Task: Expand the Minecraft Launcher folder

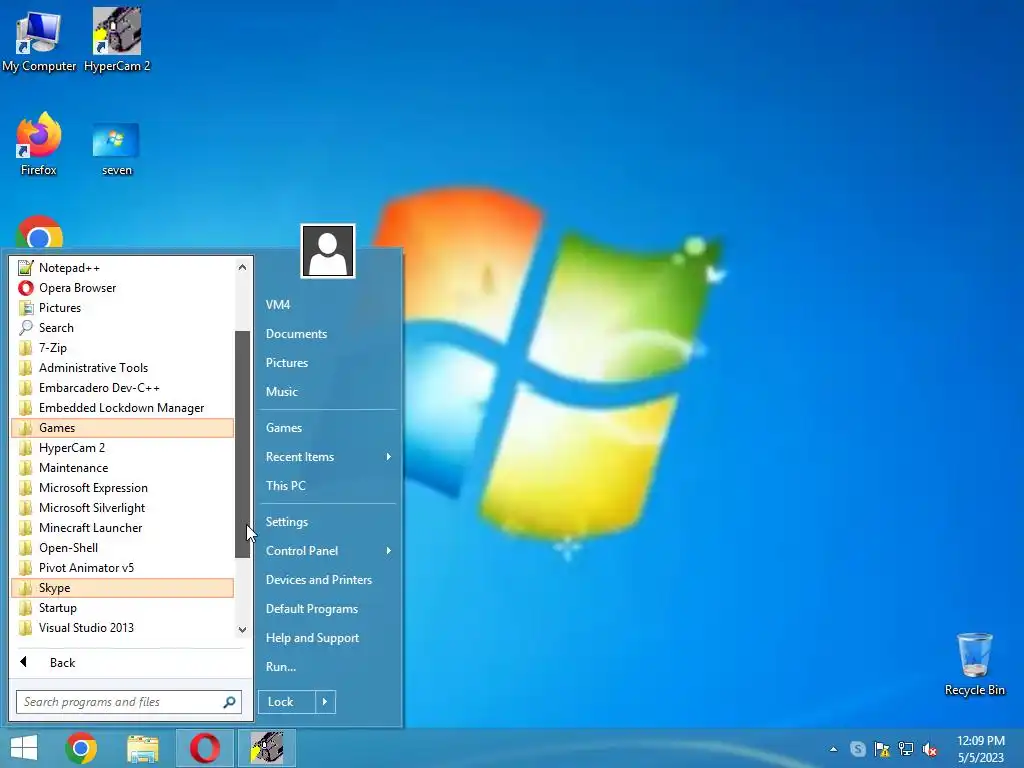Action: pyautogui.click(x=123, y=528)
